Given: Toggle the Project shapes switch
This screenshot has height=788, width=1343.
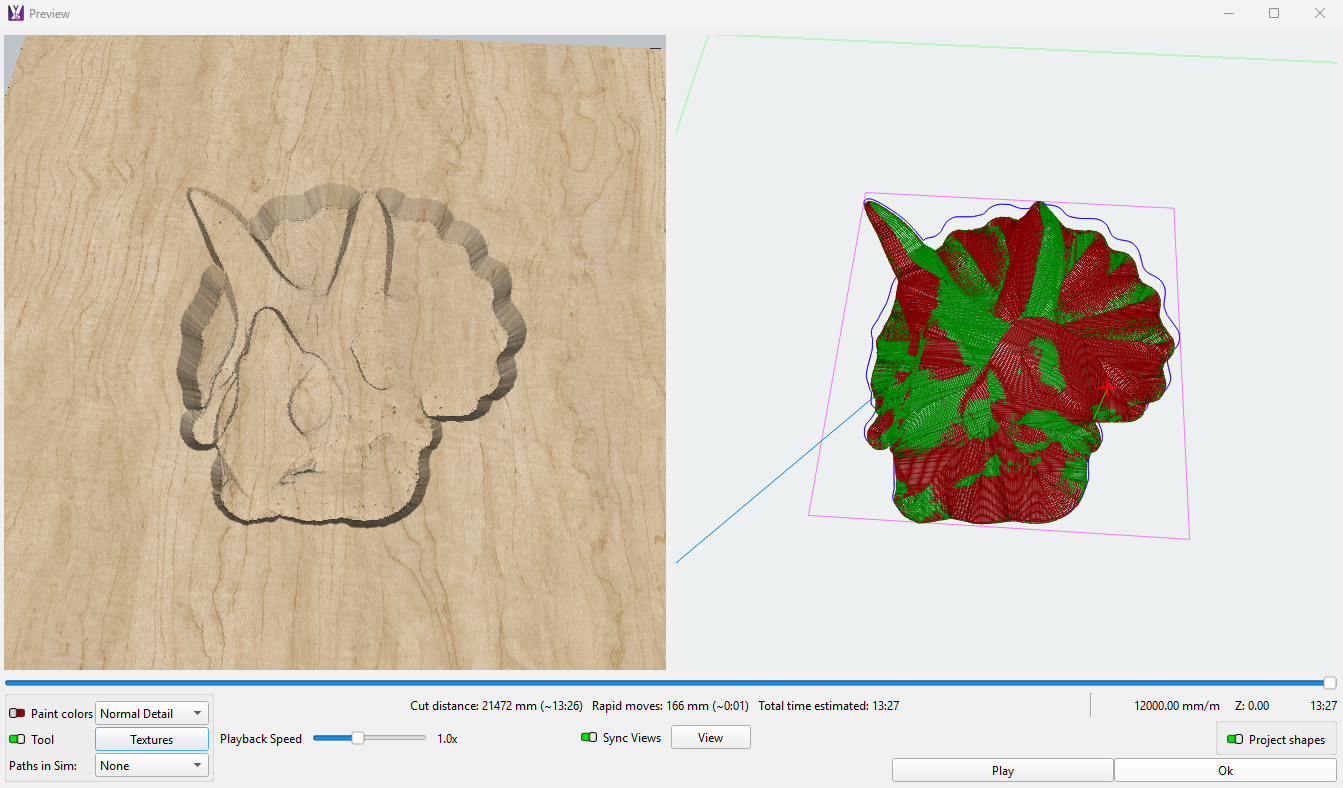Looking at the screenshot, I should pyautogui.click(x=1235, y=739).
